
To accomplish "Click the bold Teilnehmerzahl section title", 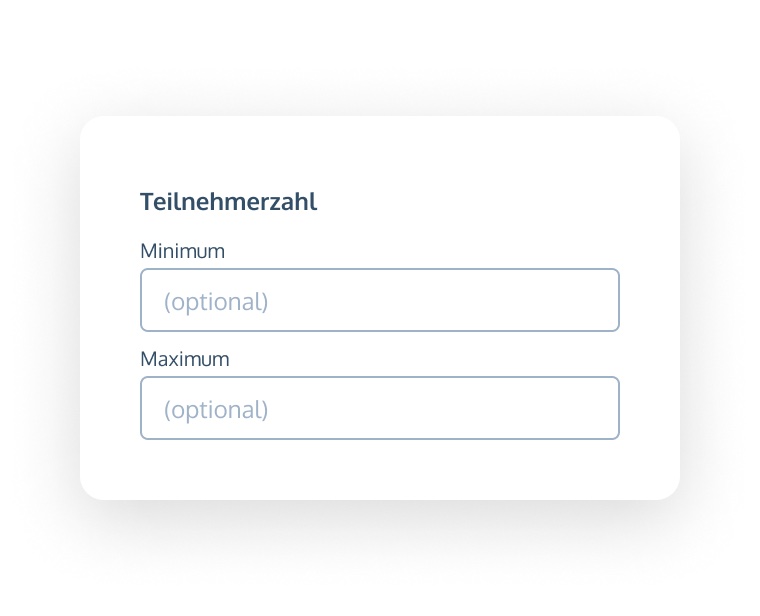I will click(x=228, y=201).
